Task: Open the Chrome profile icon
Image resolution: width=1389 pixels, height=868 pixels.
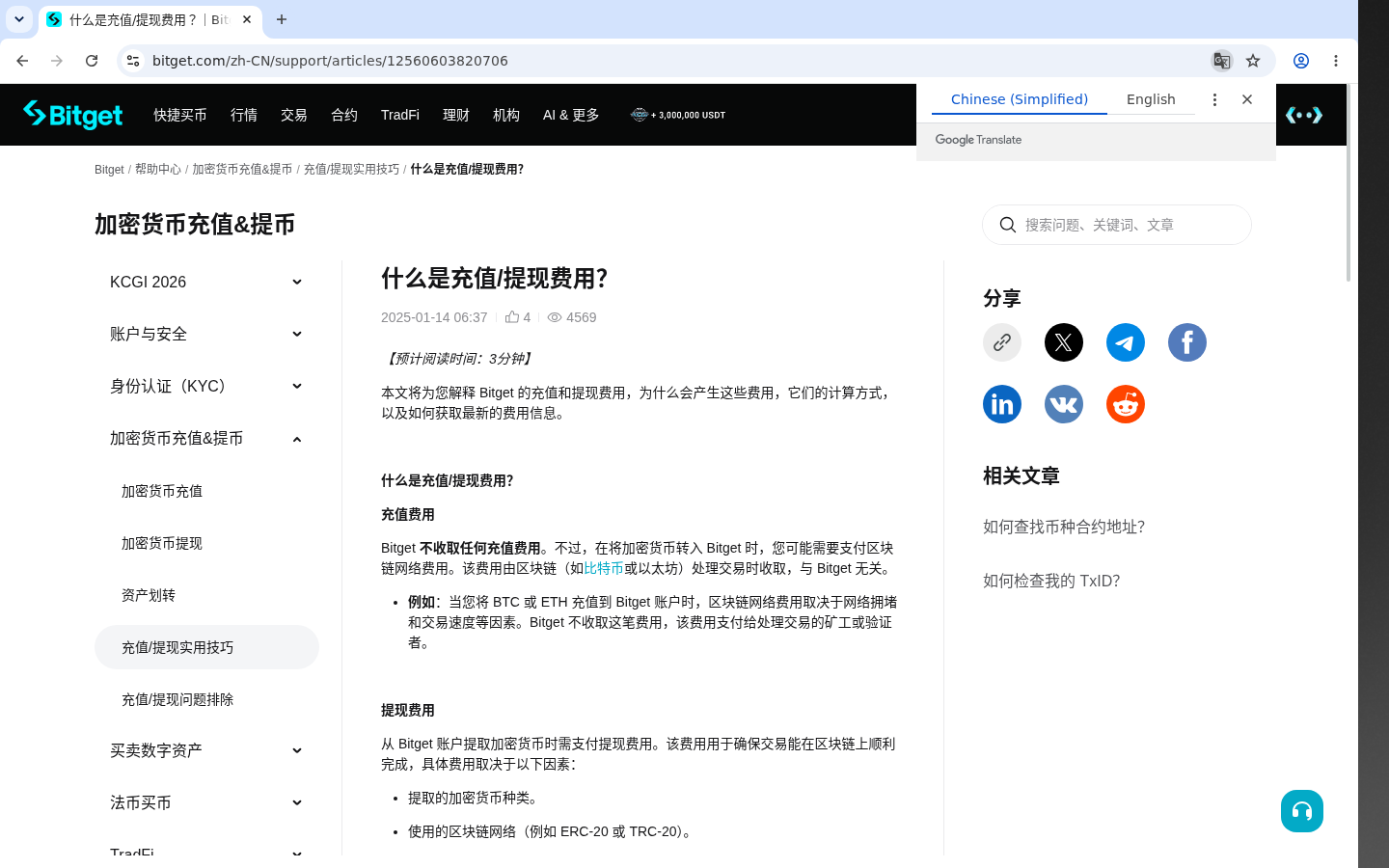Action: (x=1301, y=61)
